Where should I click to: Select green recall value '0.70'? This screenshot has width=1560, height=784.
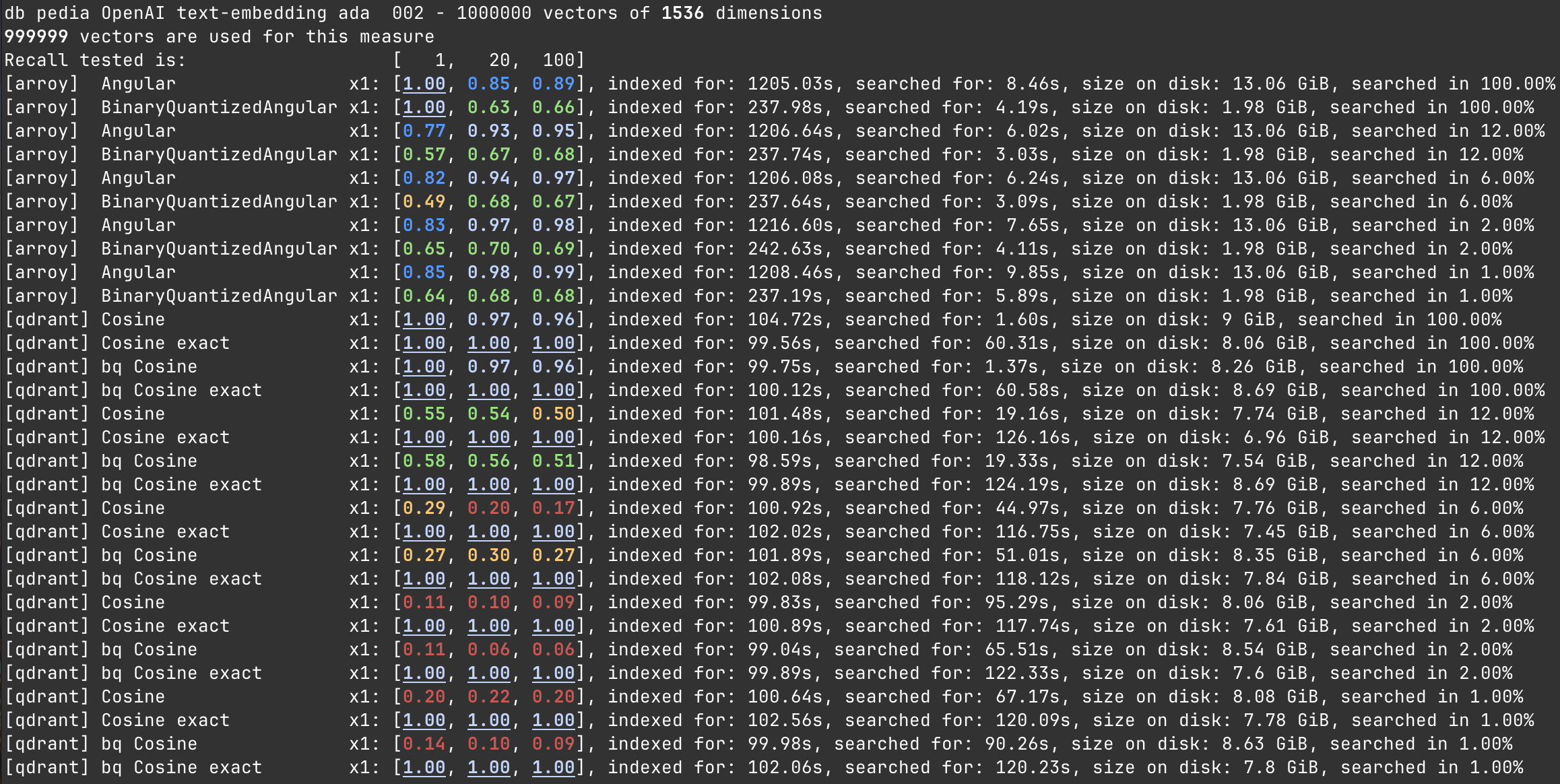point(488,249)
